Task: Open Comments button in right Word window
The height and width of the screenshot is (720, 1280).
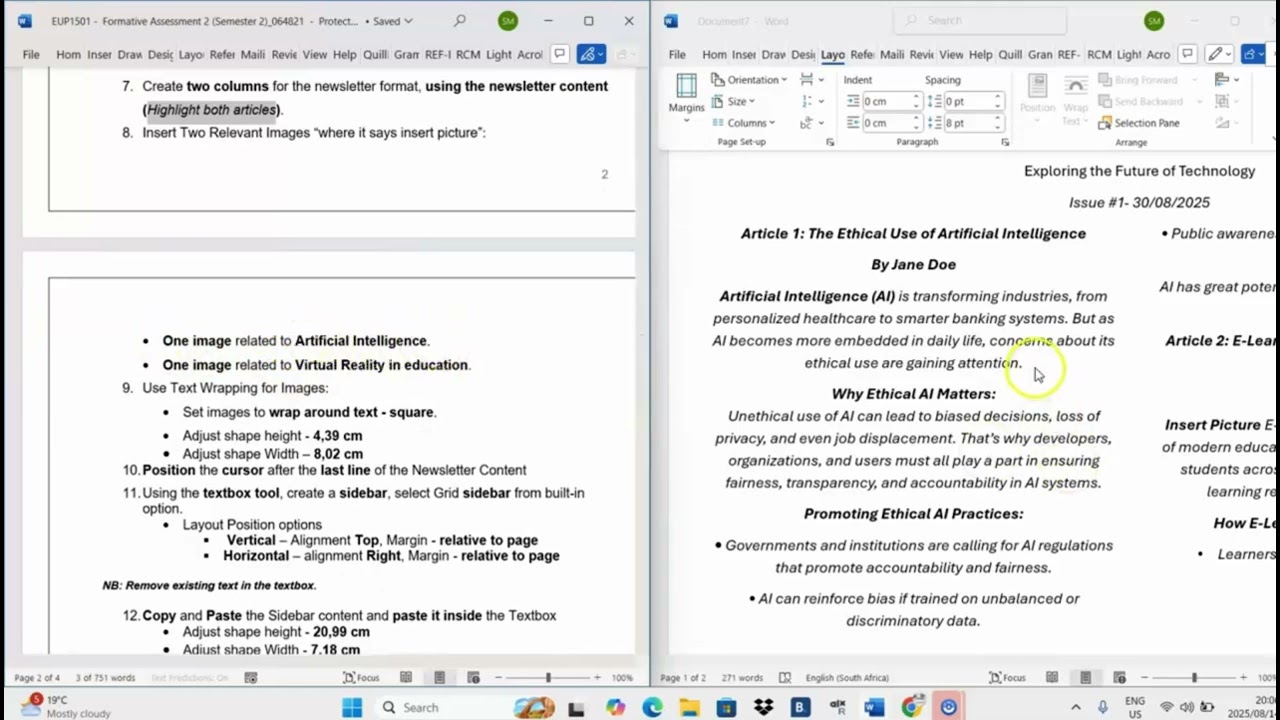Action: point(1187,54)
